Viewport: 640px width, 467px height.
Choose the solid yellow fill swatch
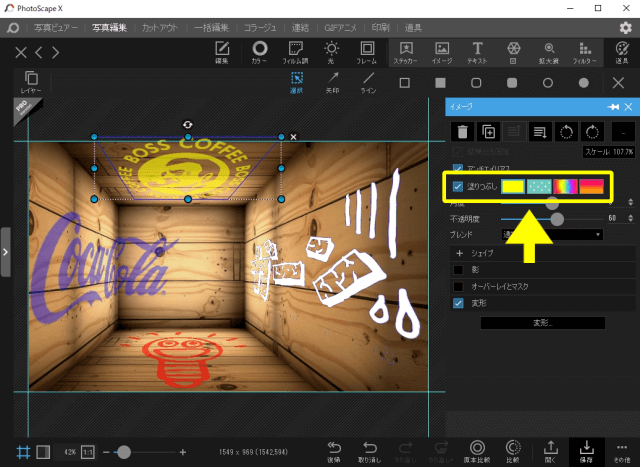tap(513, 187)
